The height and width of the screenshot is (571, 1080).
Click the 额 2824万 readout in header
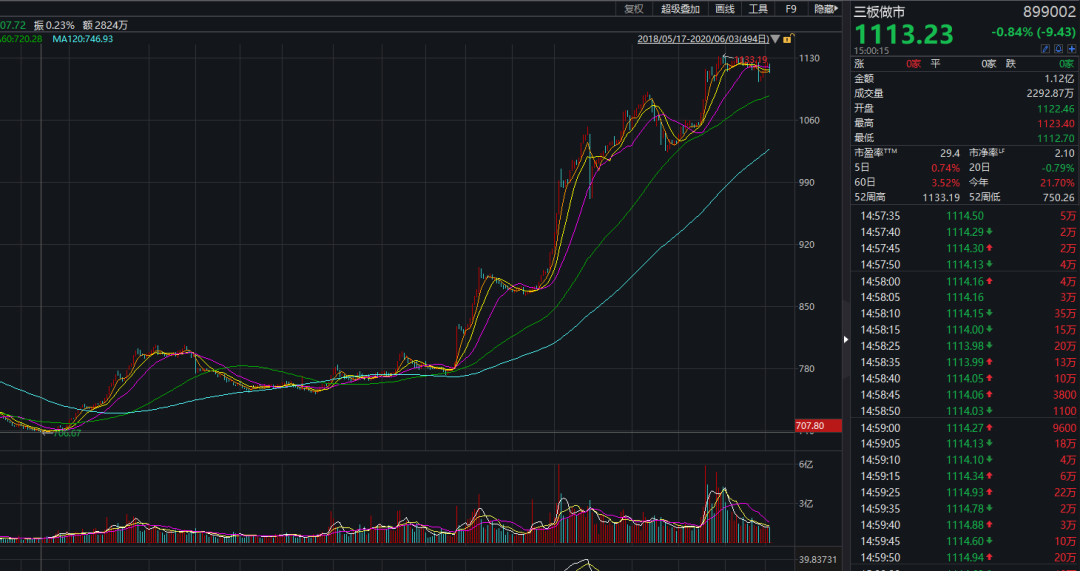tap(105, 25)
